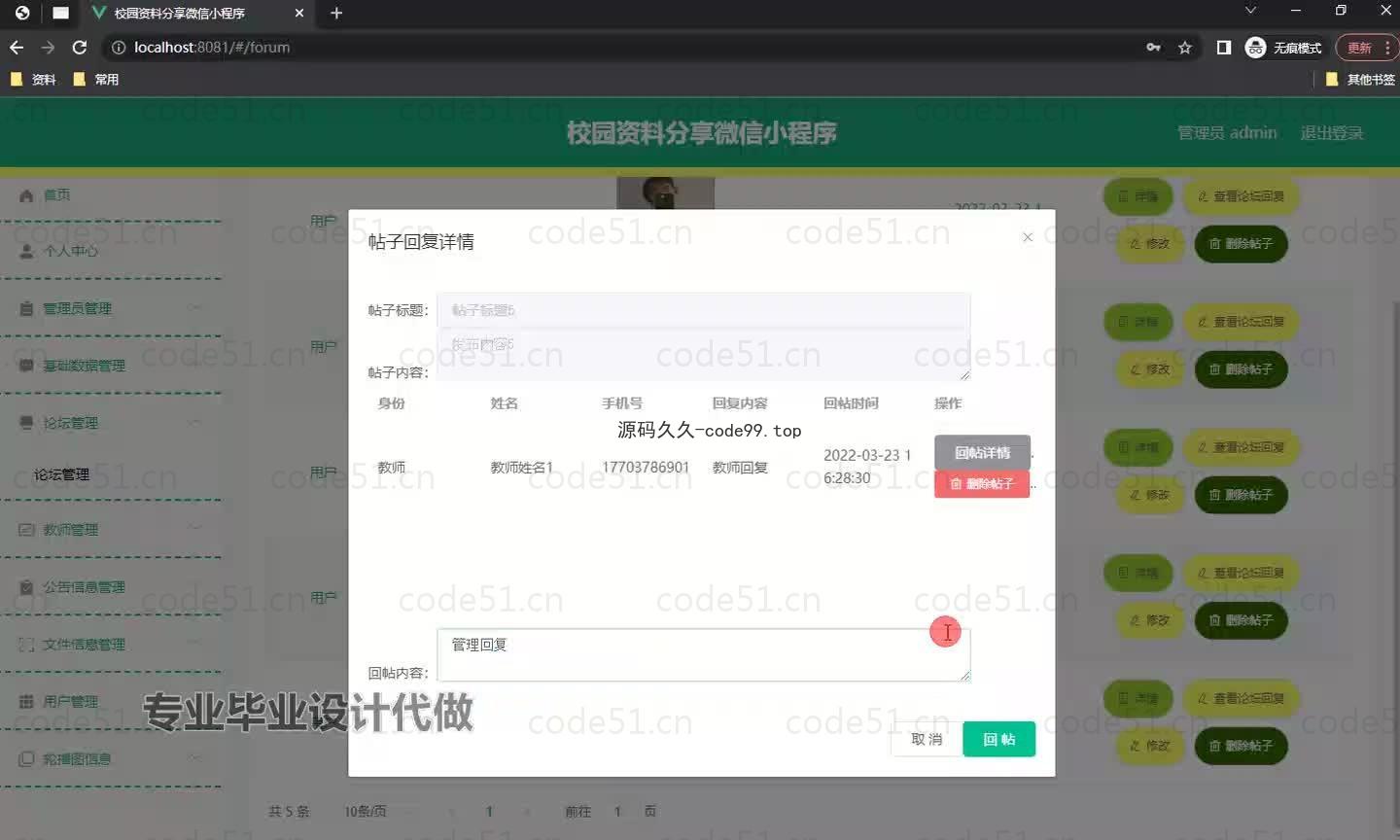Click the 前往 page number input
Screen dimensions: 1400x840
(616, 811)
